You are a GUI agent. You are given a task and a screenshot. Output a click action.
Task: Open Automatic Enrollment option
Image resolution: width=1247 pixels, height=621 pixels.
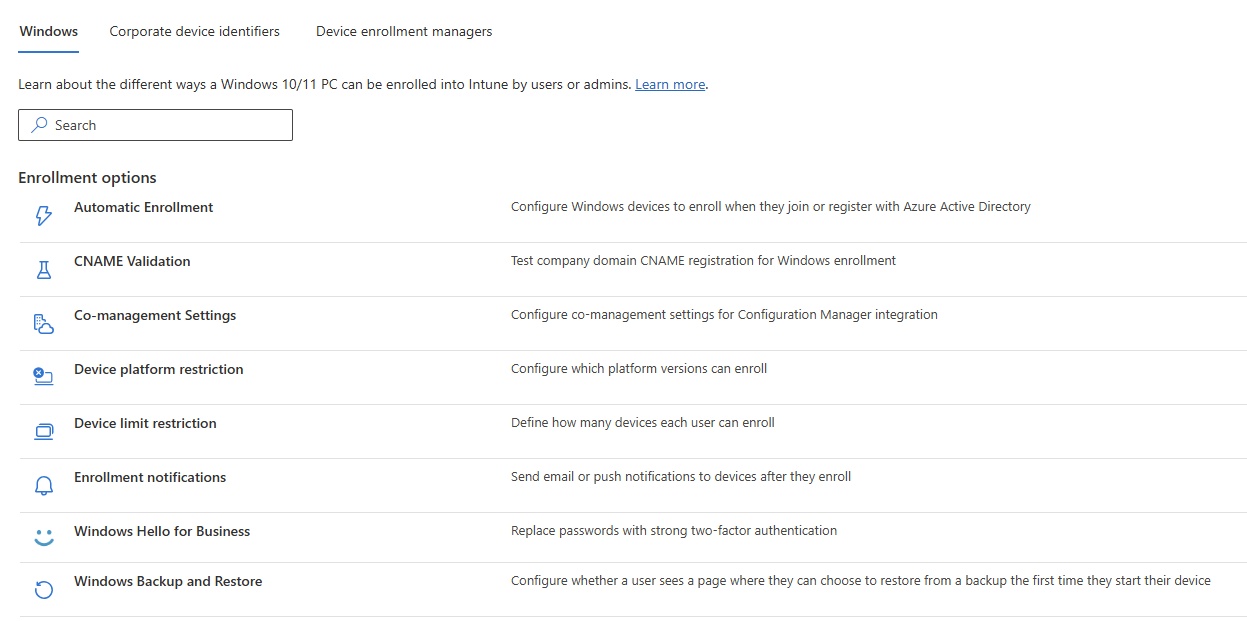click(143, 207)
